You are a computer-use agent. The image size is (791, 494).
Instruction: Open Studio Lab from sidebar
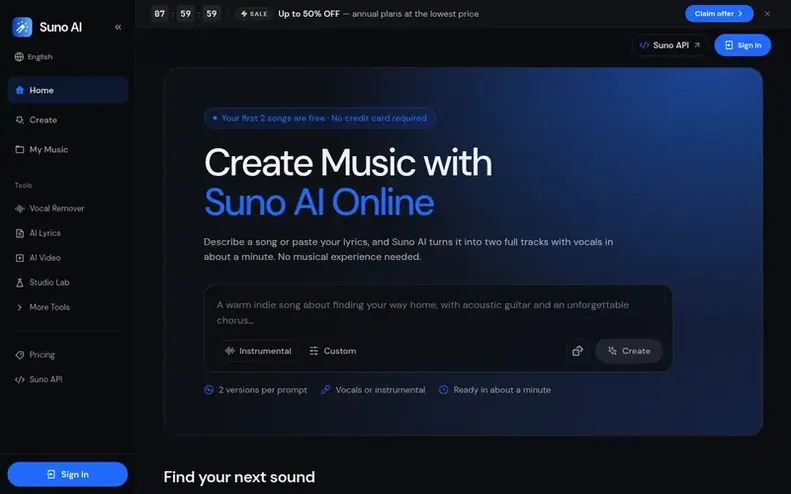pos(68,283)
